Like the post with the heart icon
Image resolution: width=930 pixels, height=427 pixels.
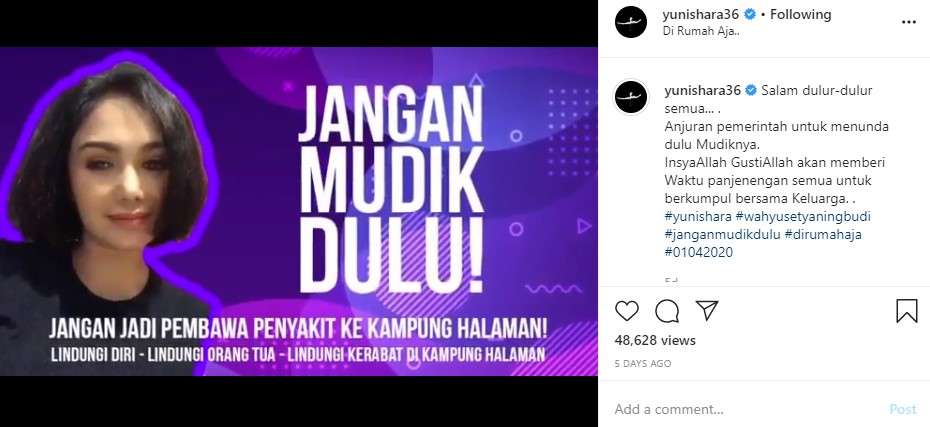click(626, 311)
